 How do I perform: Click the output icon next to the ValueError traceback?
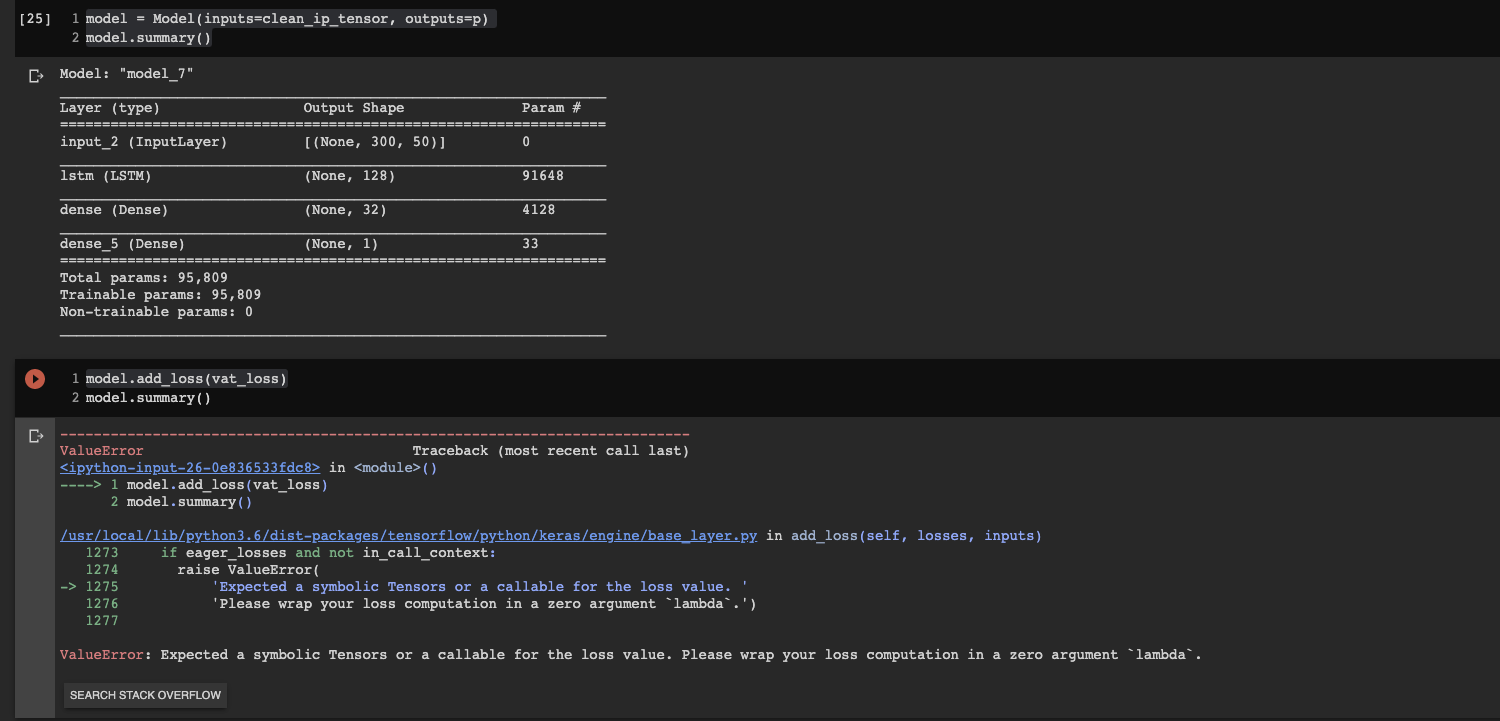[x=36, y=435]
